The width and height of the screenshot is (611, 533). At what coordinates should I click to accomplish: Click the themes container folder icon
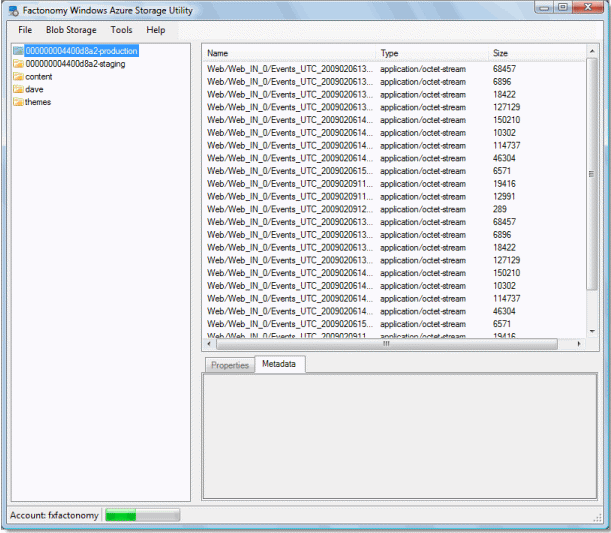tap(18, 102)
